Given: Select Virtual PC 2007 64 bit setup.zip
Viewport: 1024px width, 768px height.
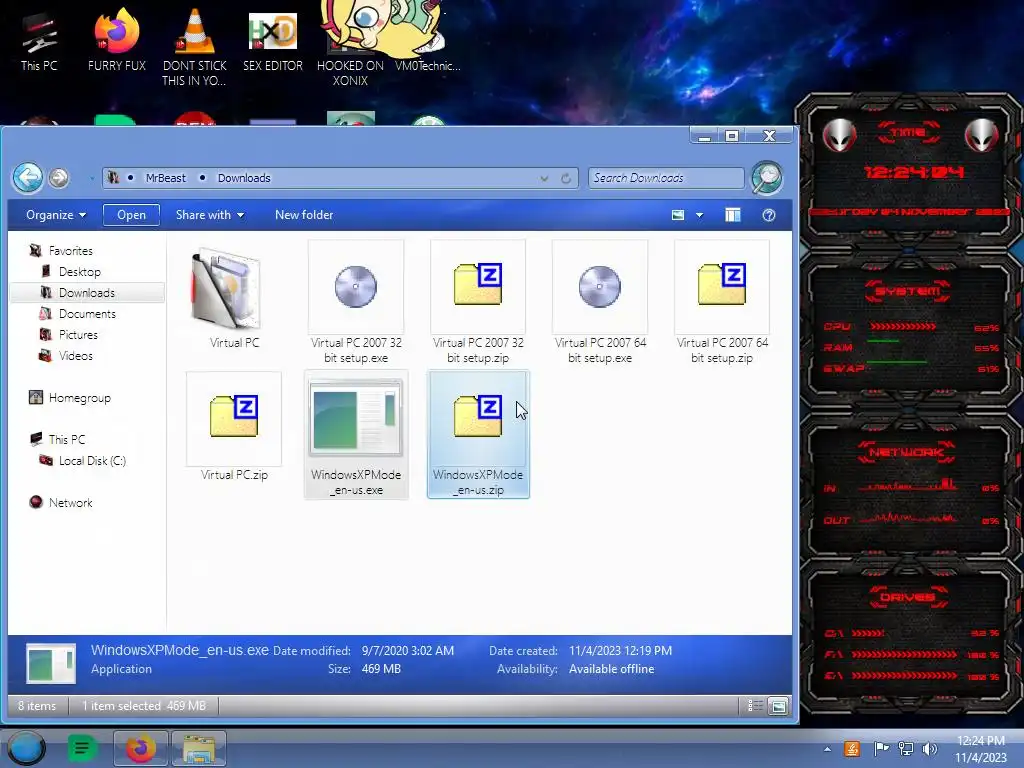Looking at the screenshot, I should (722, 302).
